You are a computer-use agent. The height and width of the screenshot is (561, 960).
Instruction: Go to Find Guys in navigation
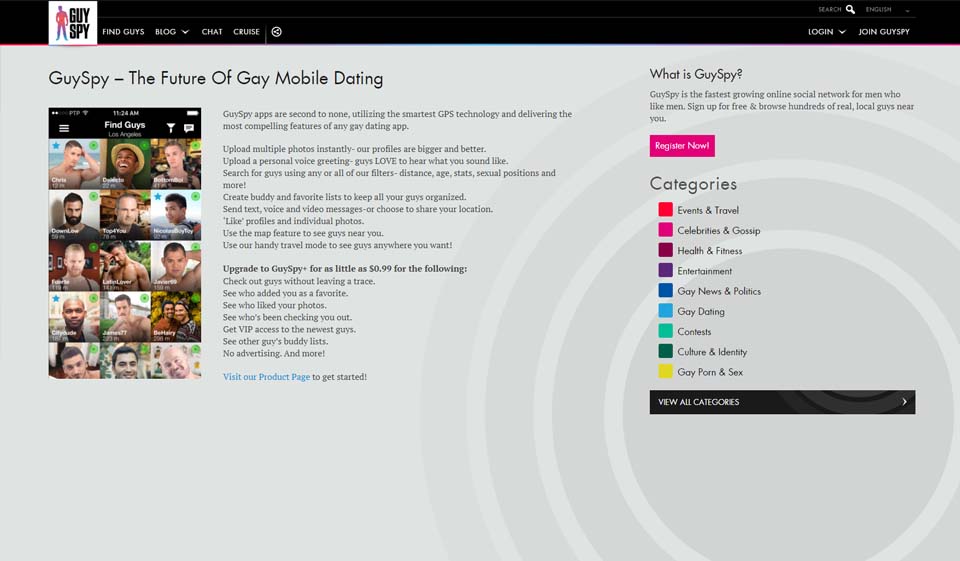tap(123, 32)
